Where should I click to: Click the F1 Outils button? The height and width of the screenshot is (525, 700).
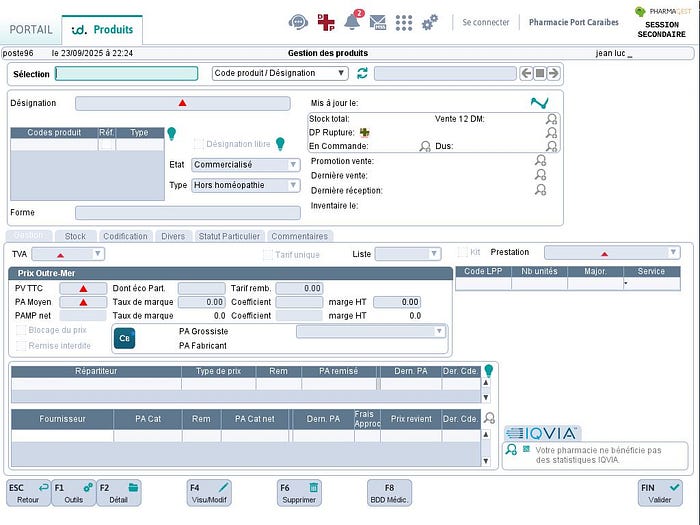(74, 493)
